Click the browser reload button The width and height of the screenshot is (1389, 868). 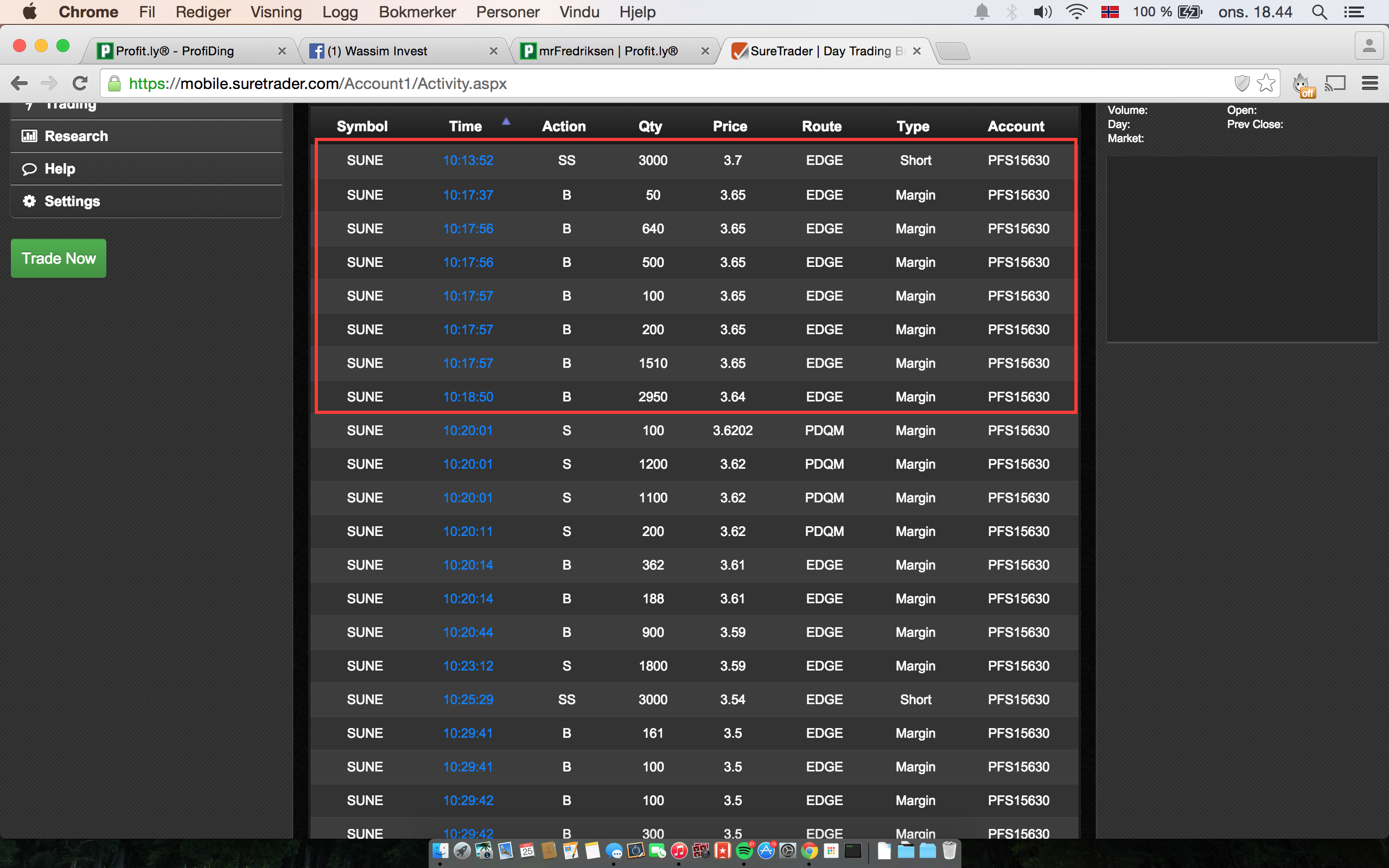click(x=80, y=84)
